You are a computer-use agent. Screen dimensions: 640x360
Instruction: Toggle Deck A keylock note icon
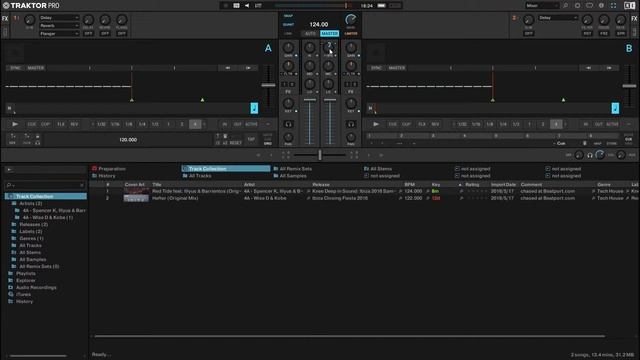point(254,108)
